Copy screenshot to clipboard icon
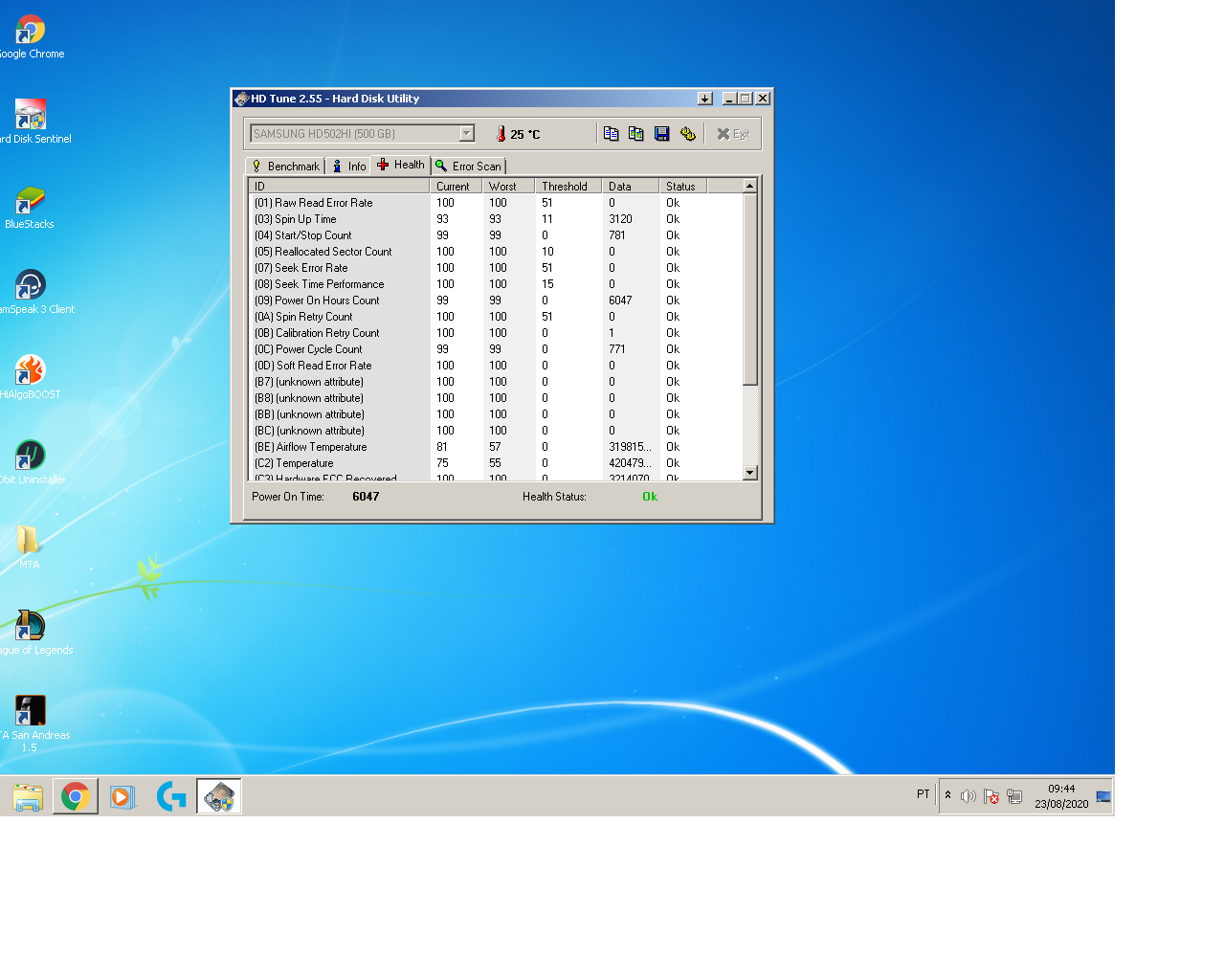This screenshot has width=1225, height=980. [x=636, y=134]
